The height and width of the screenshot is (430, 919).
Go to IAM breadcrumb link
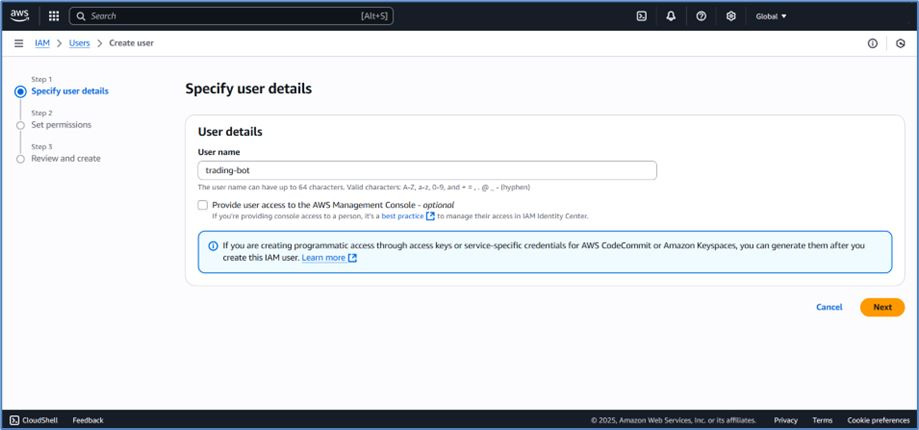point(43,43)
